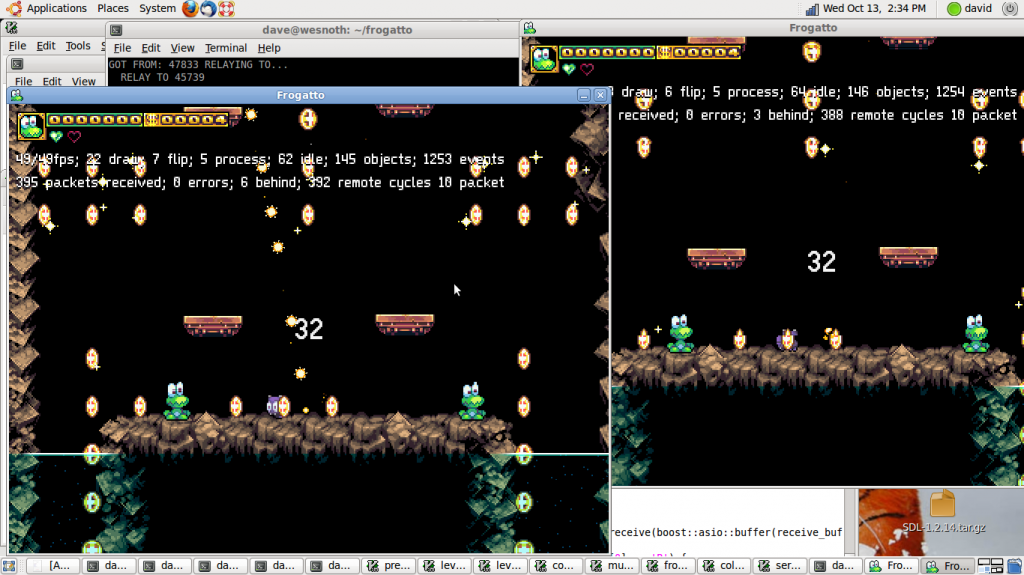Click the frog portrait in the right Frogatto HUD
Image resolution: width=1024 pixels, height=575 pixels.
(x=543, y=59)
